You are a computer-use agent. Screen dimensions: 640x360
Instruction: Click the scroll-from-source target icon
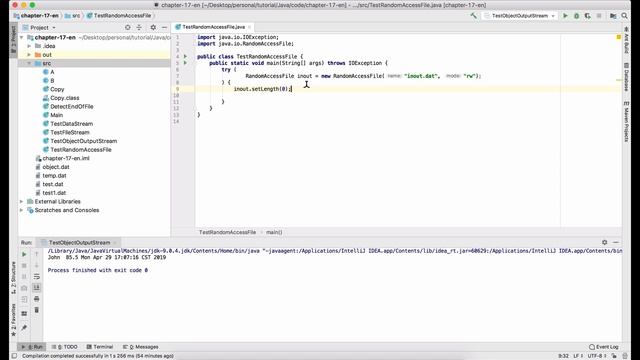[128, 27]
